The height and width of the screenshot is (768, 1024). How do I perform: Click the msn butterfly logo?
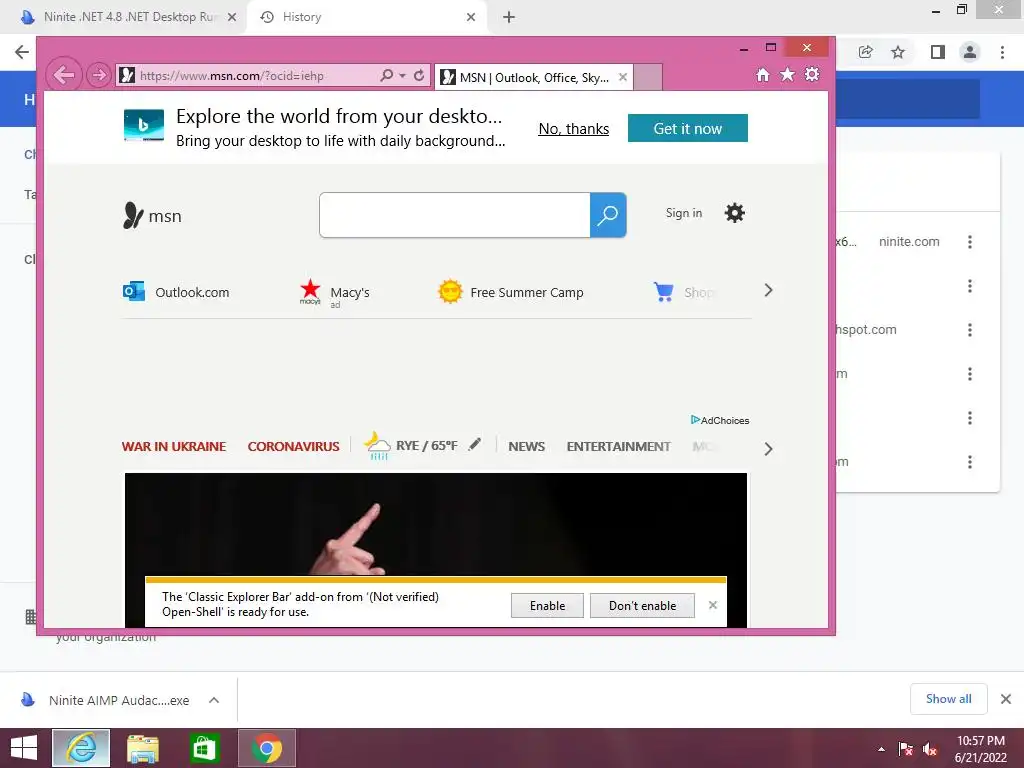(x=152, y=216)
